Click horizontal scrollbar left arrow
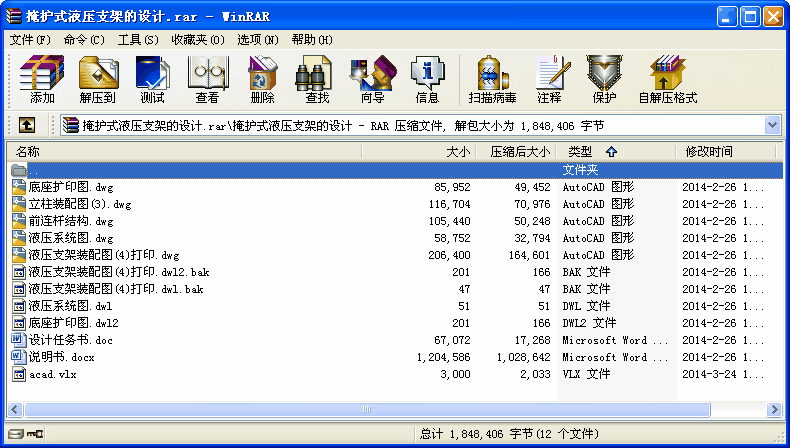 coord(15,409)
